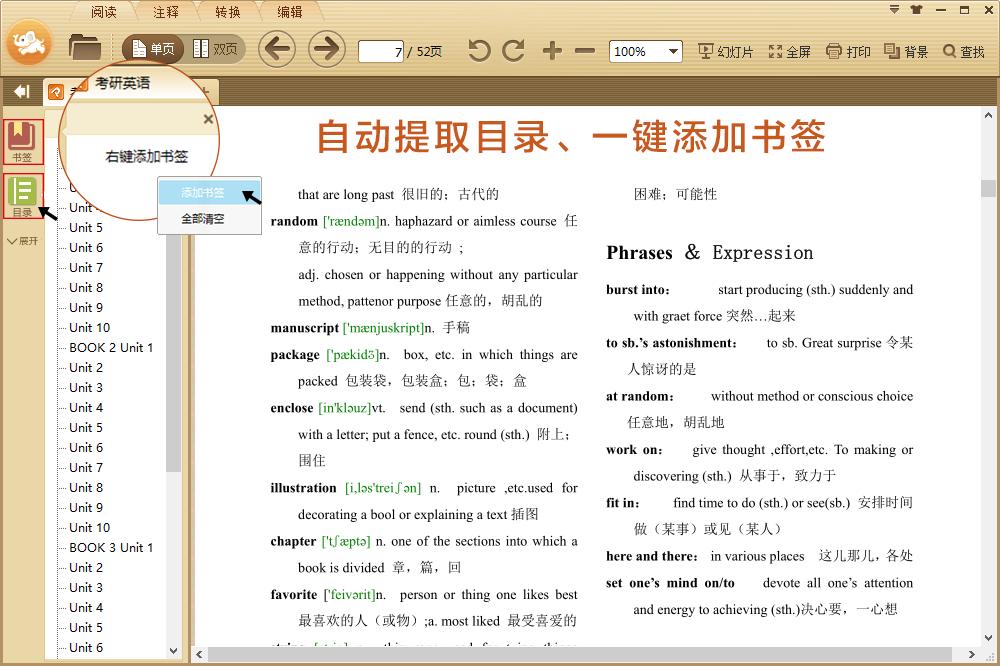Click the word 'illustration' in document
This screenshot has height=666, width=1000.
click(x=303, y=488)
